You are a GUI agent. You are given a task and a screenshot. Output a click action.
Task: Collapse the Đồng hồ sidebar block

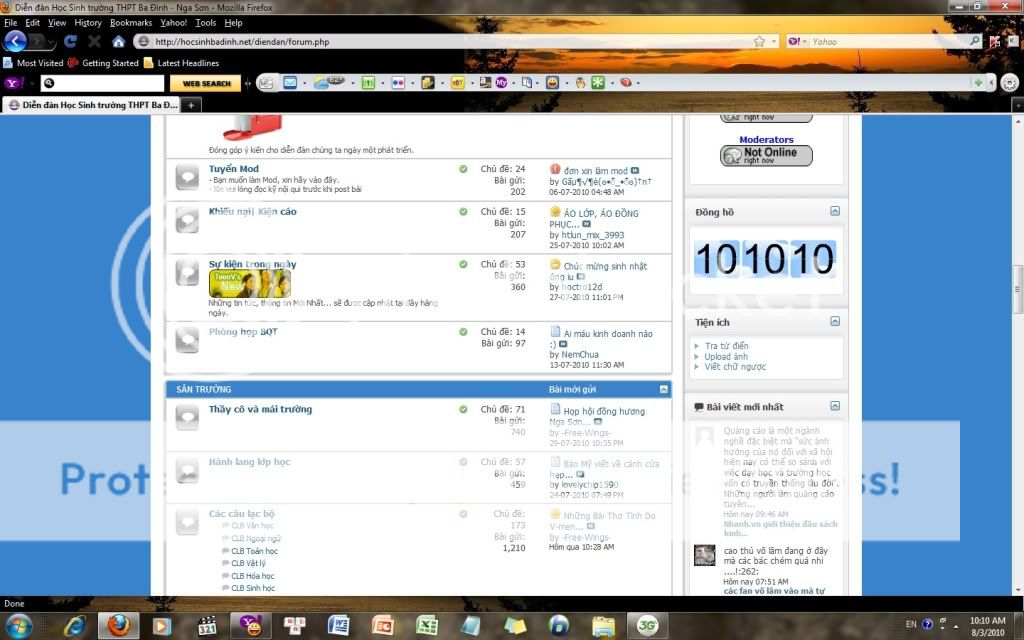click(835, 212)
